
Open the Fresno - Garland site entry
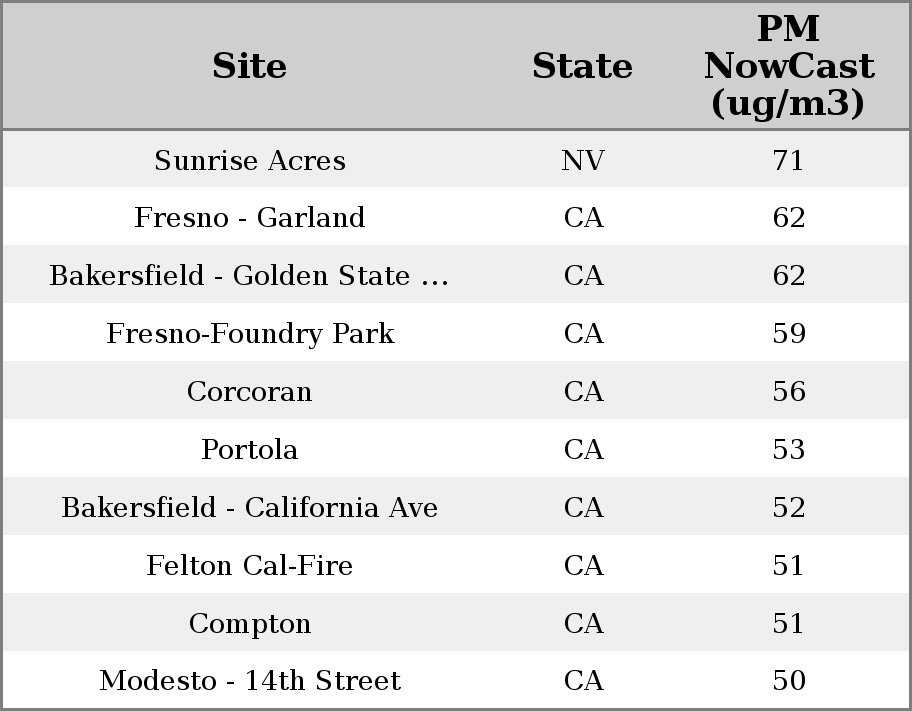(250, 218)
